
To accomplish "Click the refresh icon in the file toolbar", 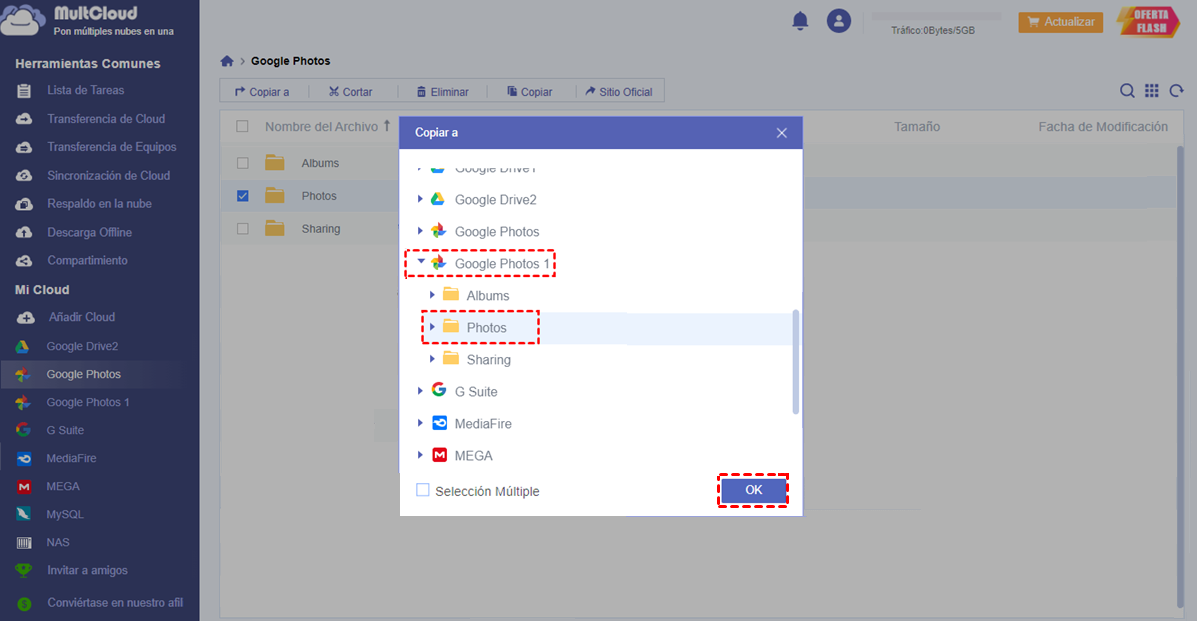I will [x=1176, y=91].
